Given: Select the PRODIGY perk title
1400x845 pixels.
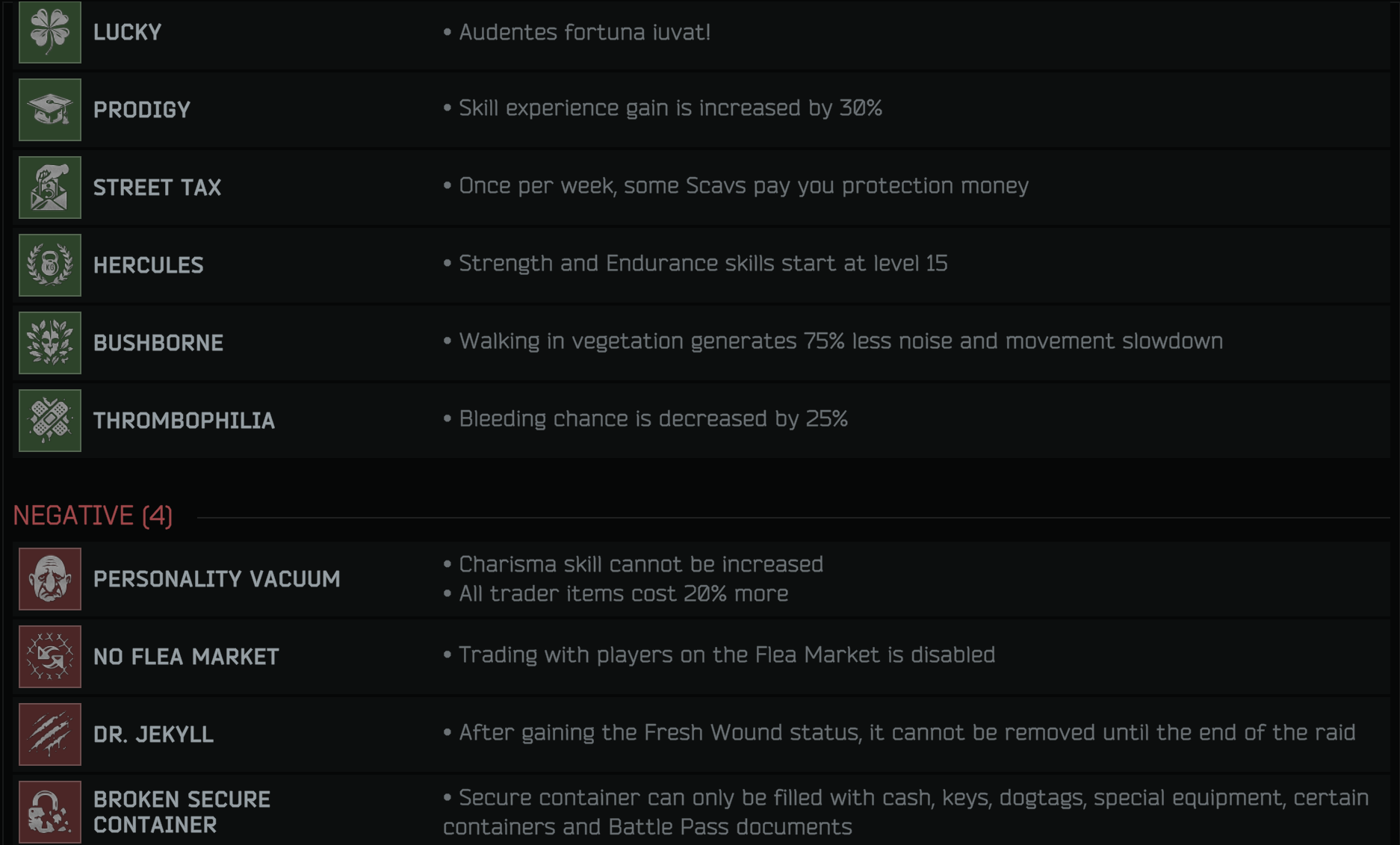Looking at the screenshot, I should click(x=142, y=111).
